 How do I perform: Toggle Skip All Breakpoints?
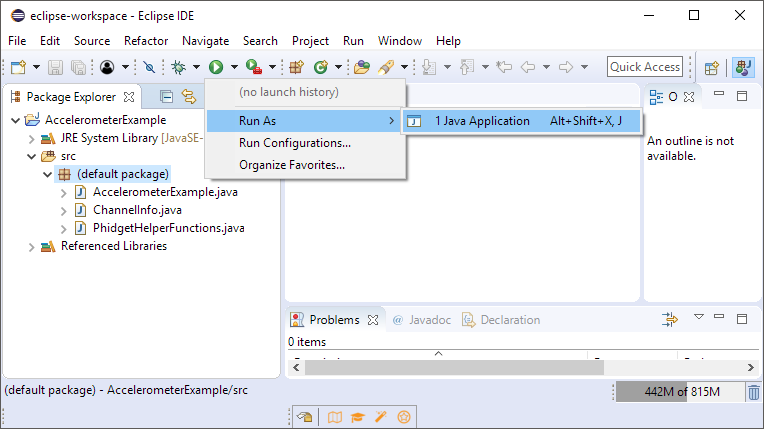[150, 67]
